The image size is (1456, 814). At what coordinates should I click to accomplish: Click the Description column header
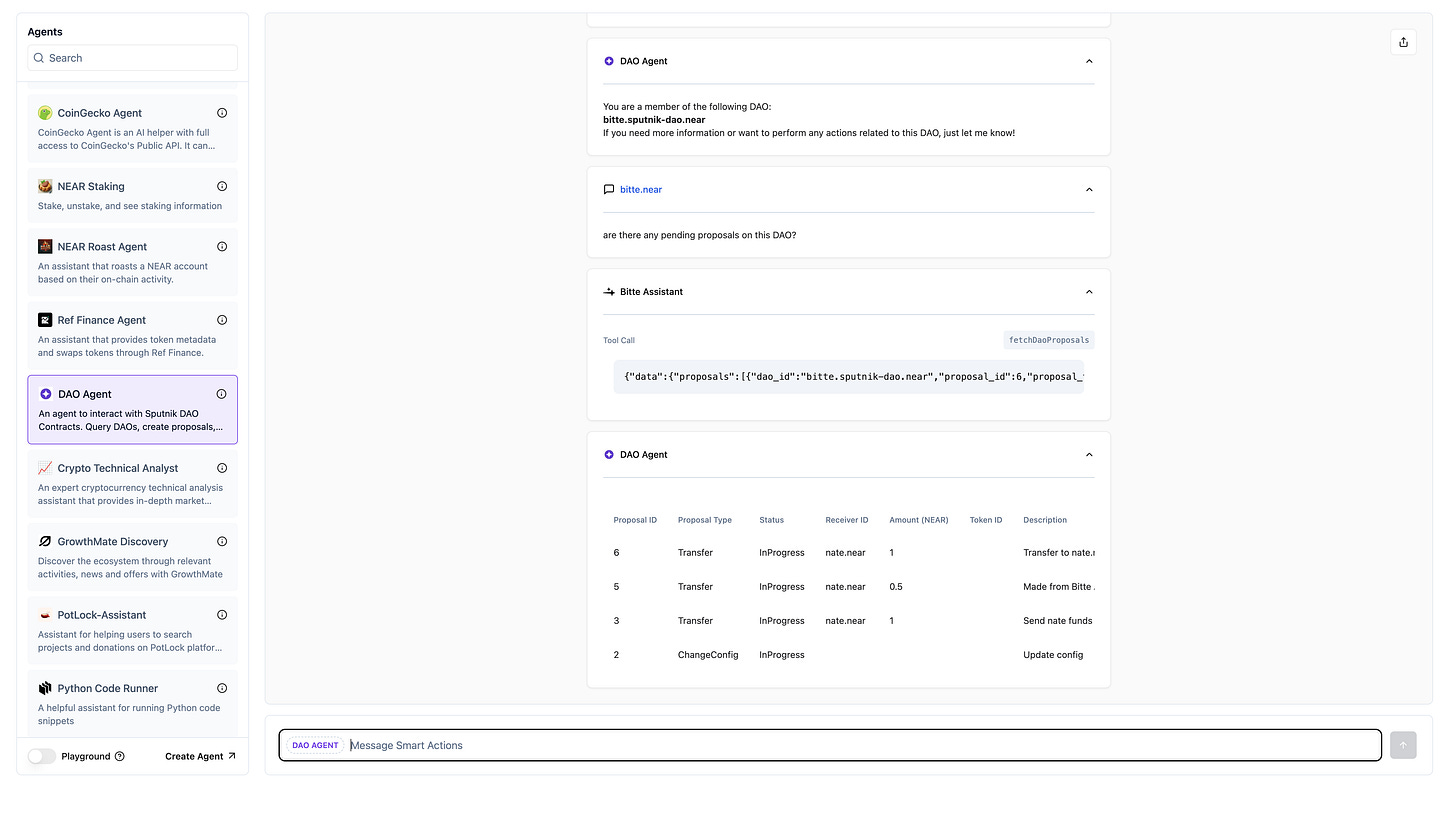[1045, 520]
